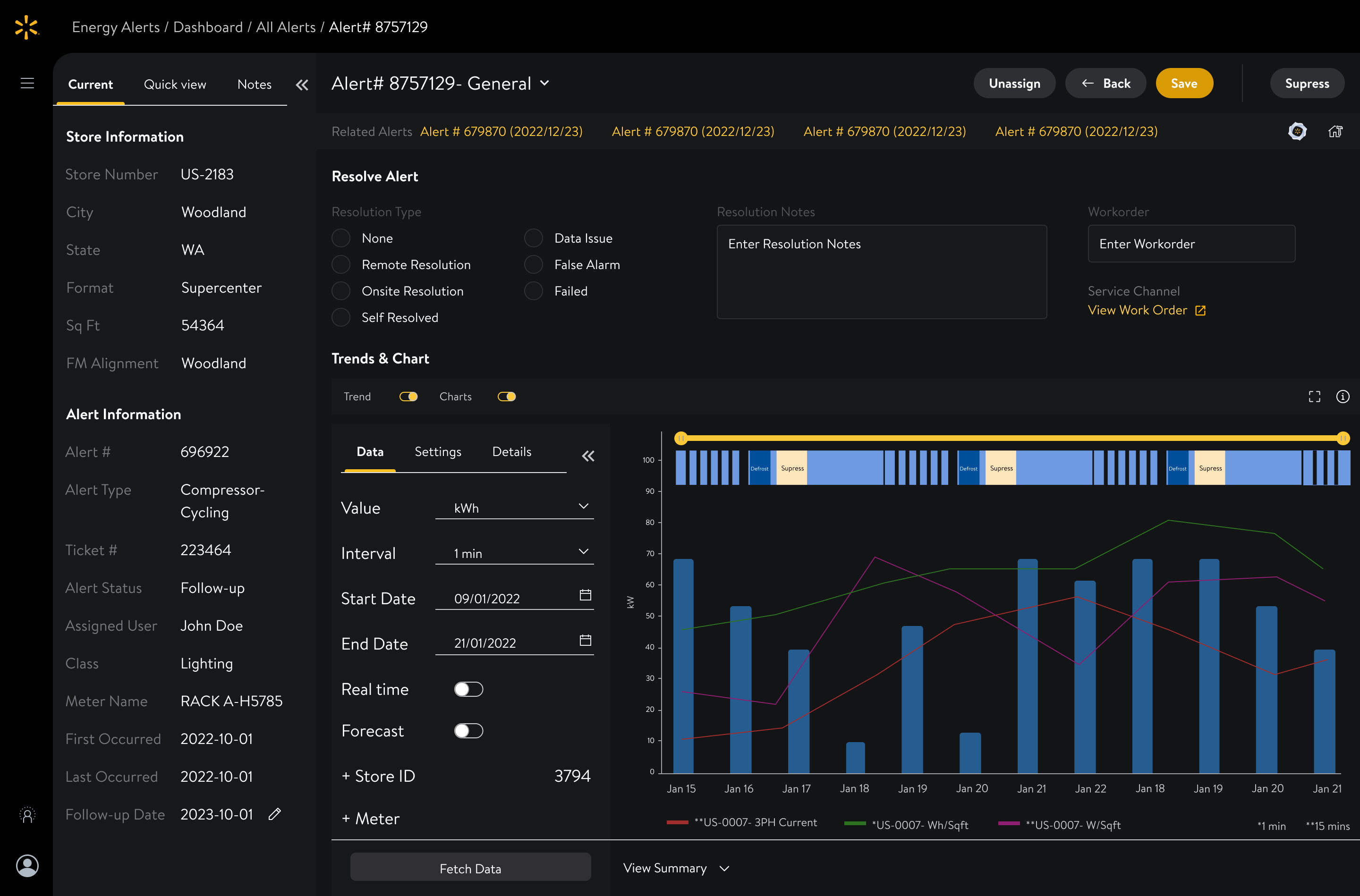Collapse the Data settings panel
The image size is (1360, 896).
tap(588, 456)
